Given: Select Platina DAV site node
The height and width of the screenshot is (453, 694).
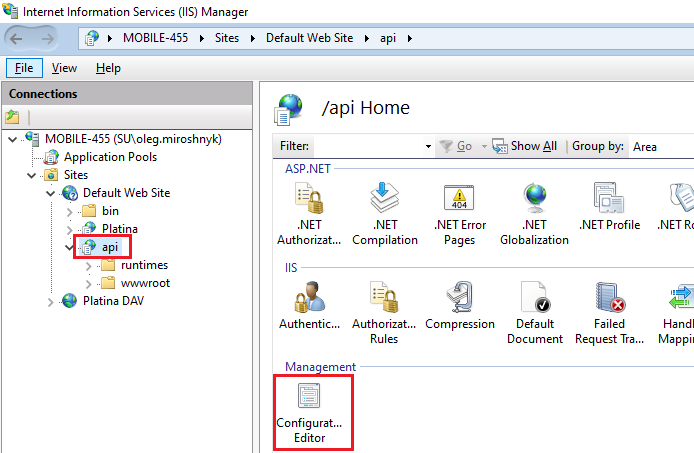Looking at the screenshot, I should point(113,301).
